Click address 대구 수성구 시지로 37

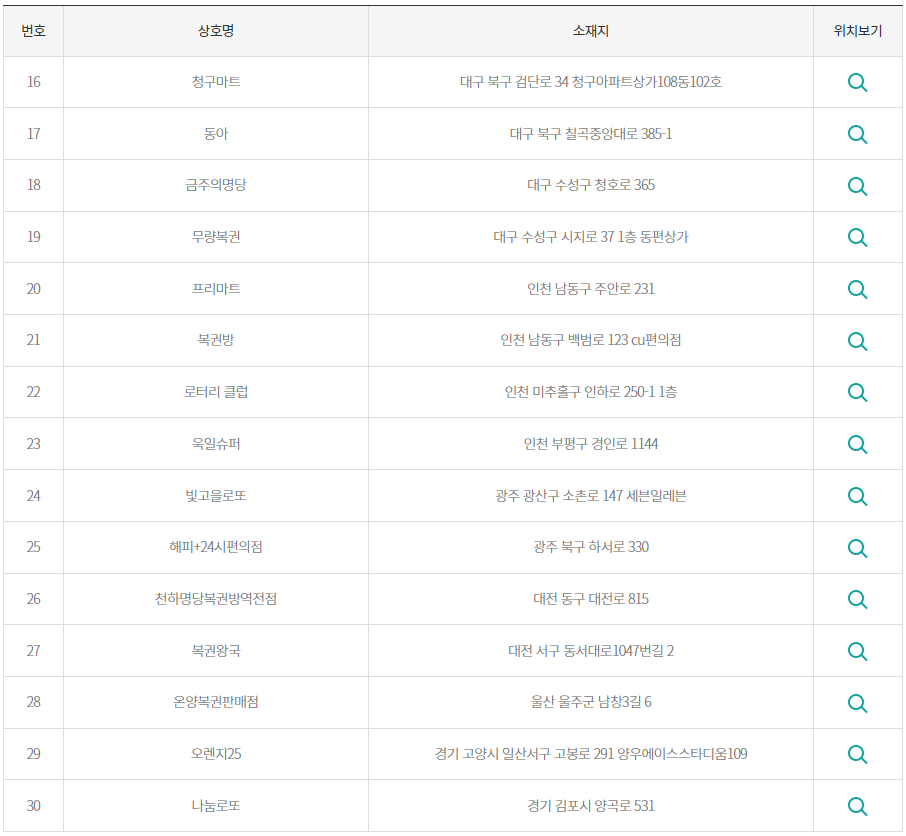click(x=554, y=237)
